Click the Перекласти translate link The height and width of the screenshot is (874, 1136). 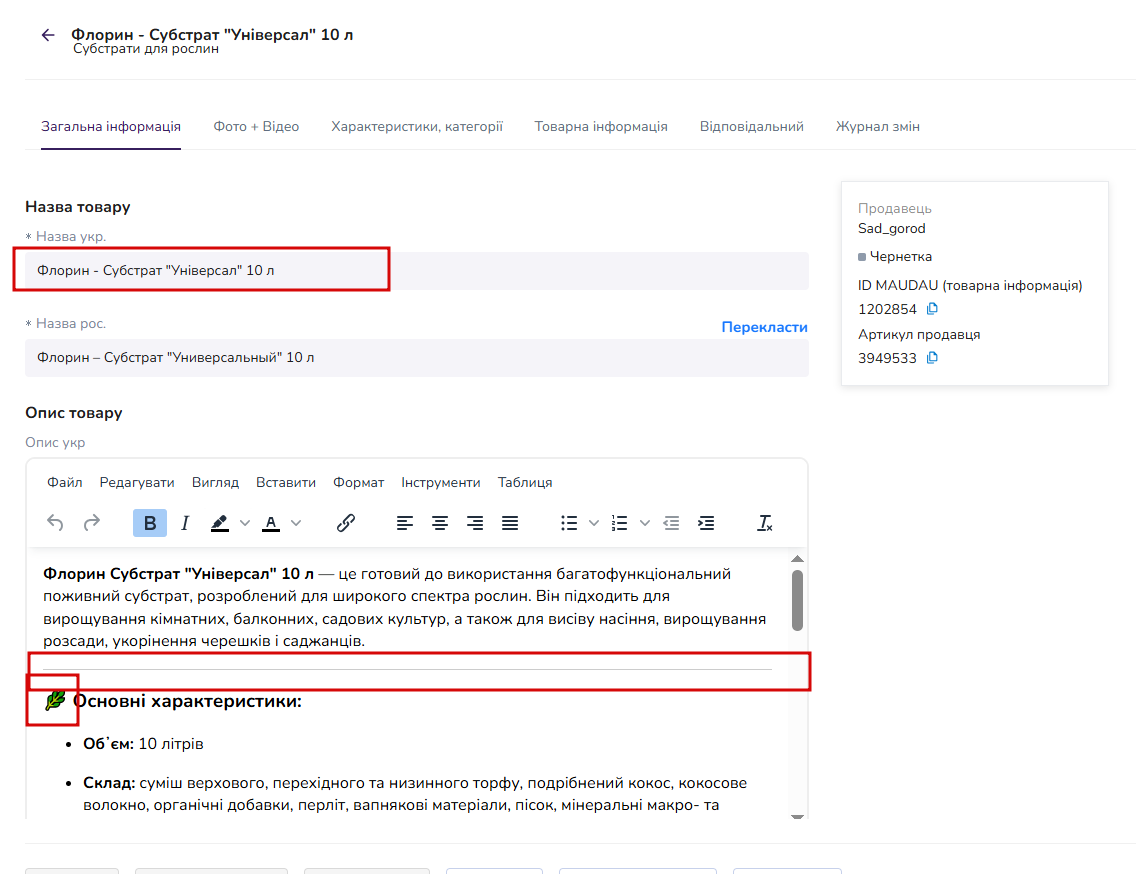coord(764,327)
